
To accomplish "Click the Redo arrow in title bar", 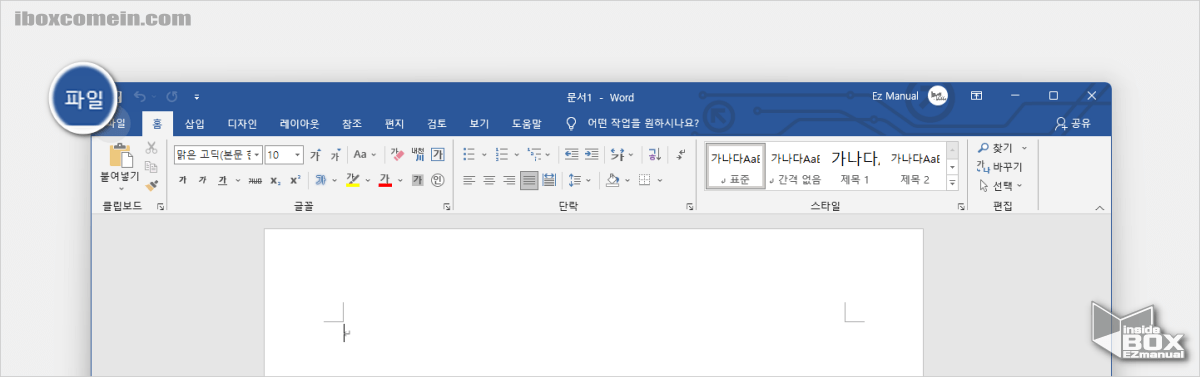I will (x=171, y=96).
